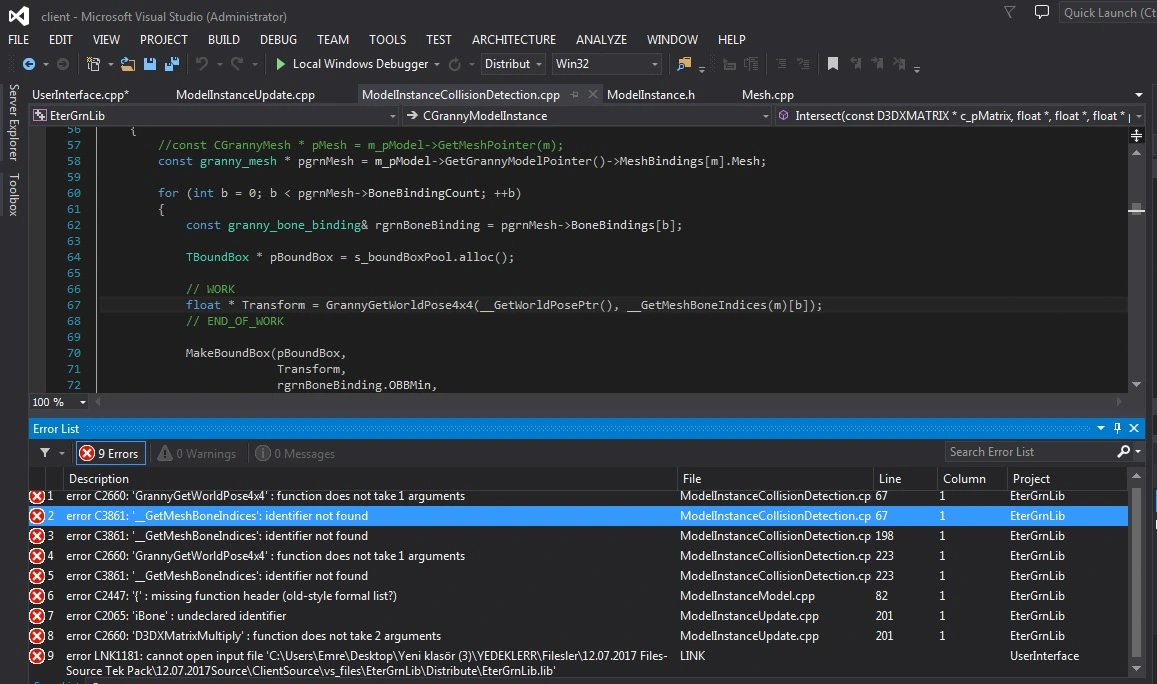
Task: Open the Distribut configuration dropdown
Action: (514, 64)
